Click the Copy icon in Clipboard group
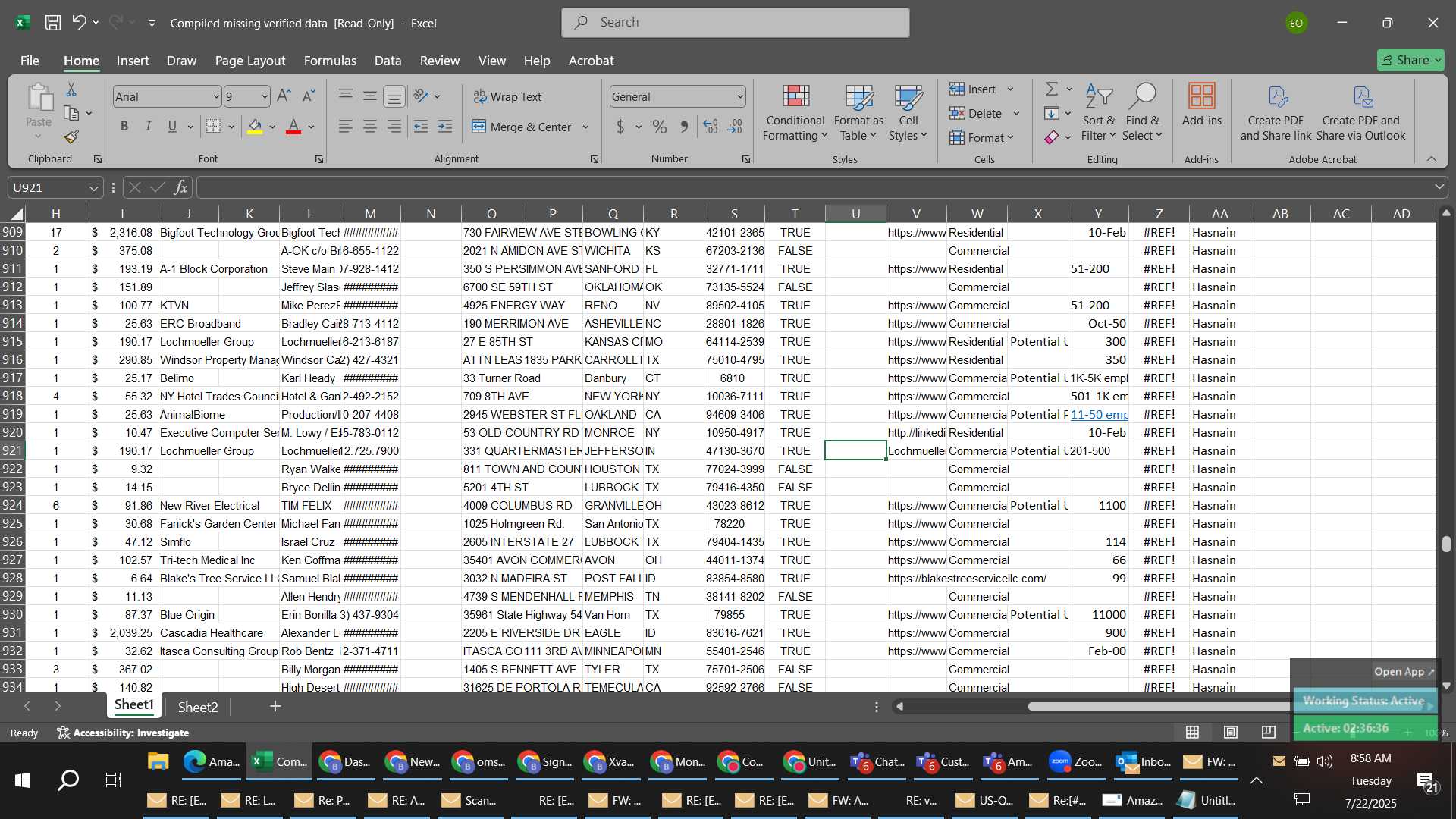Image resolution: width=1456 pixels, height=819 pixels. tap(71, 114)
